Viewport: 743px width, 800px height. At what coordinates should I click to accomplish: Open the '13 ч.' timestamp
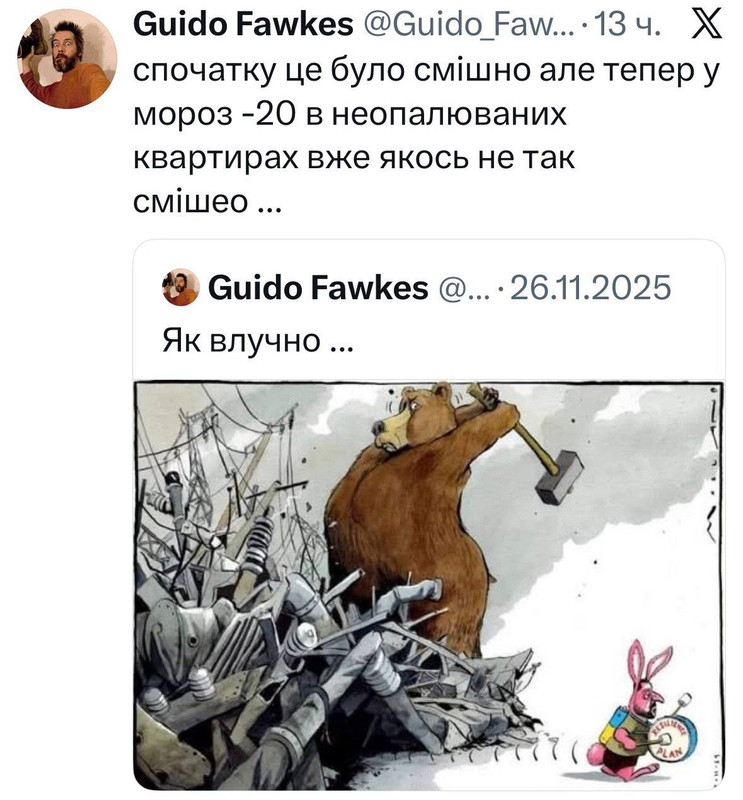click(628, 24)
